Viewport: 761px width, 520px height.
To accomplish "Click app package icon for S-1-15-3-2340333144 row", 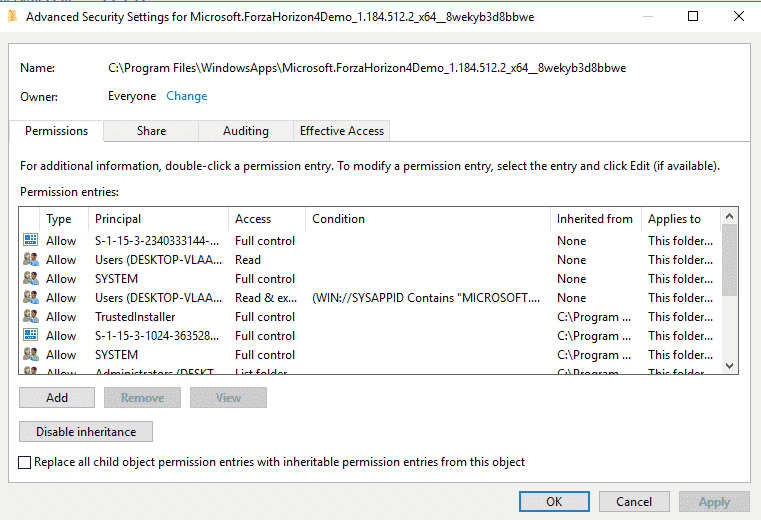I will click(31, 240).
